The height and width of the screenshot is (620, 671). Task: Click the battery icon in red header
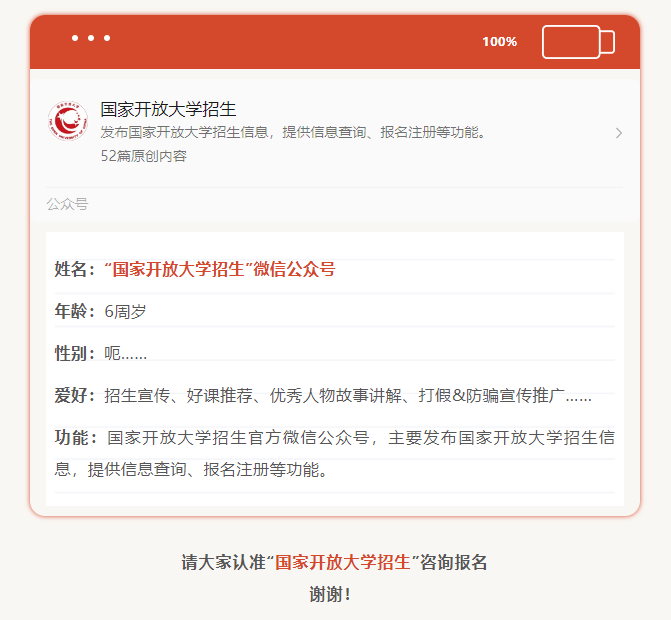(x=578, y=42)
